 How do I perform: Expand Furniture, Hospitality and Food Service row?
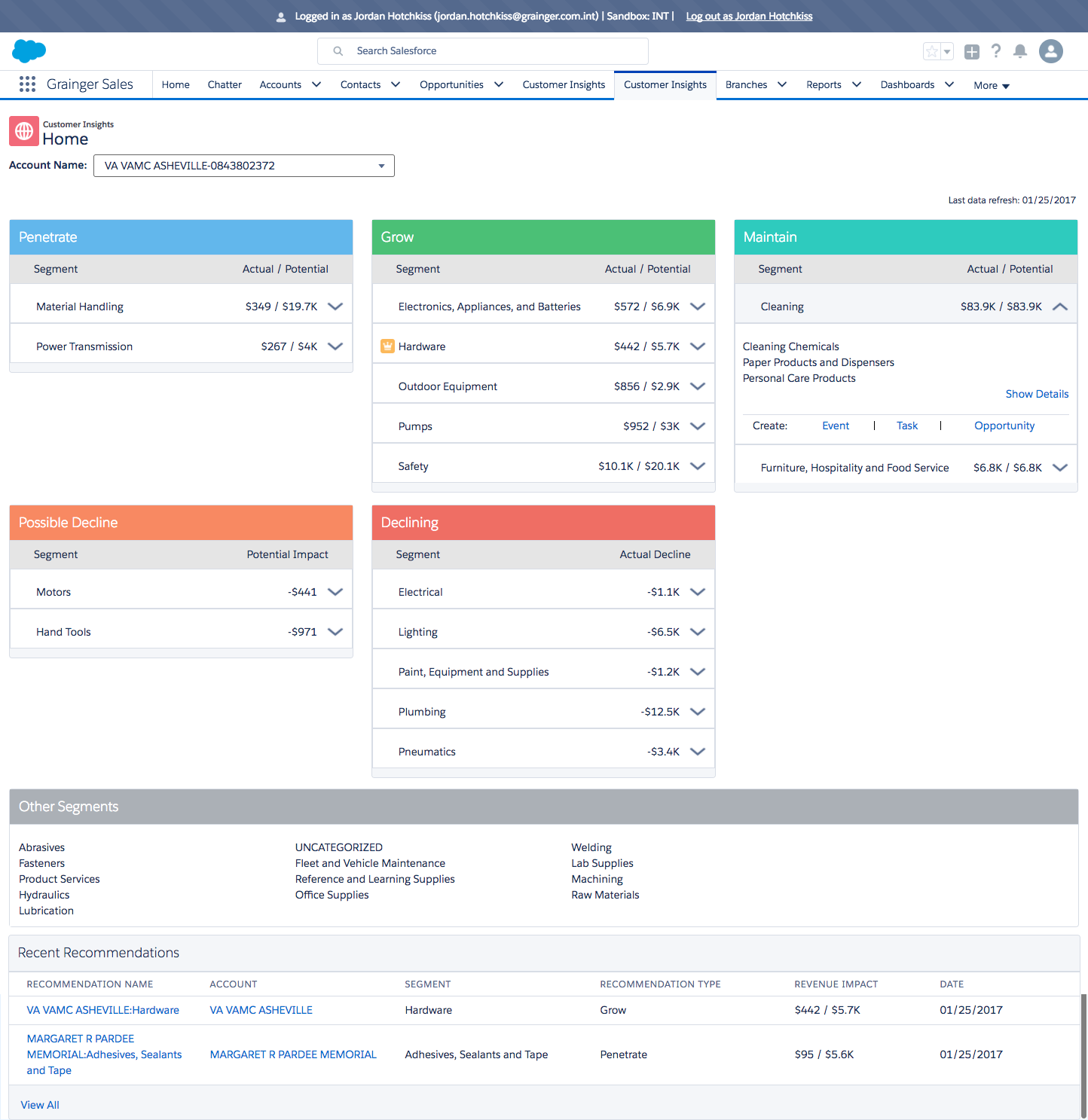point(1060,468)
